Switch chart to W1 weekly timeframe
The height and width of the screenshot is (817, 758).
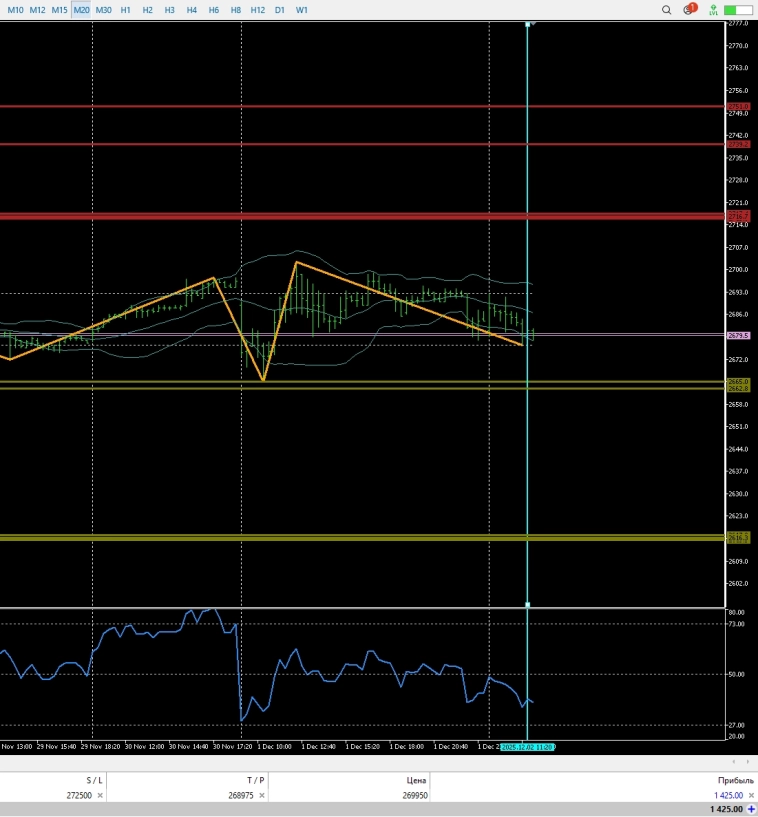point(302,10)
